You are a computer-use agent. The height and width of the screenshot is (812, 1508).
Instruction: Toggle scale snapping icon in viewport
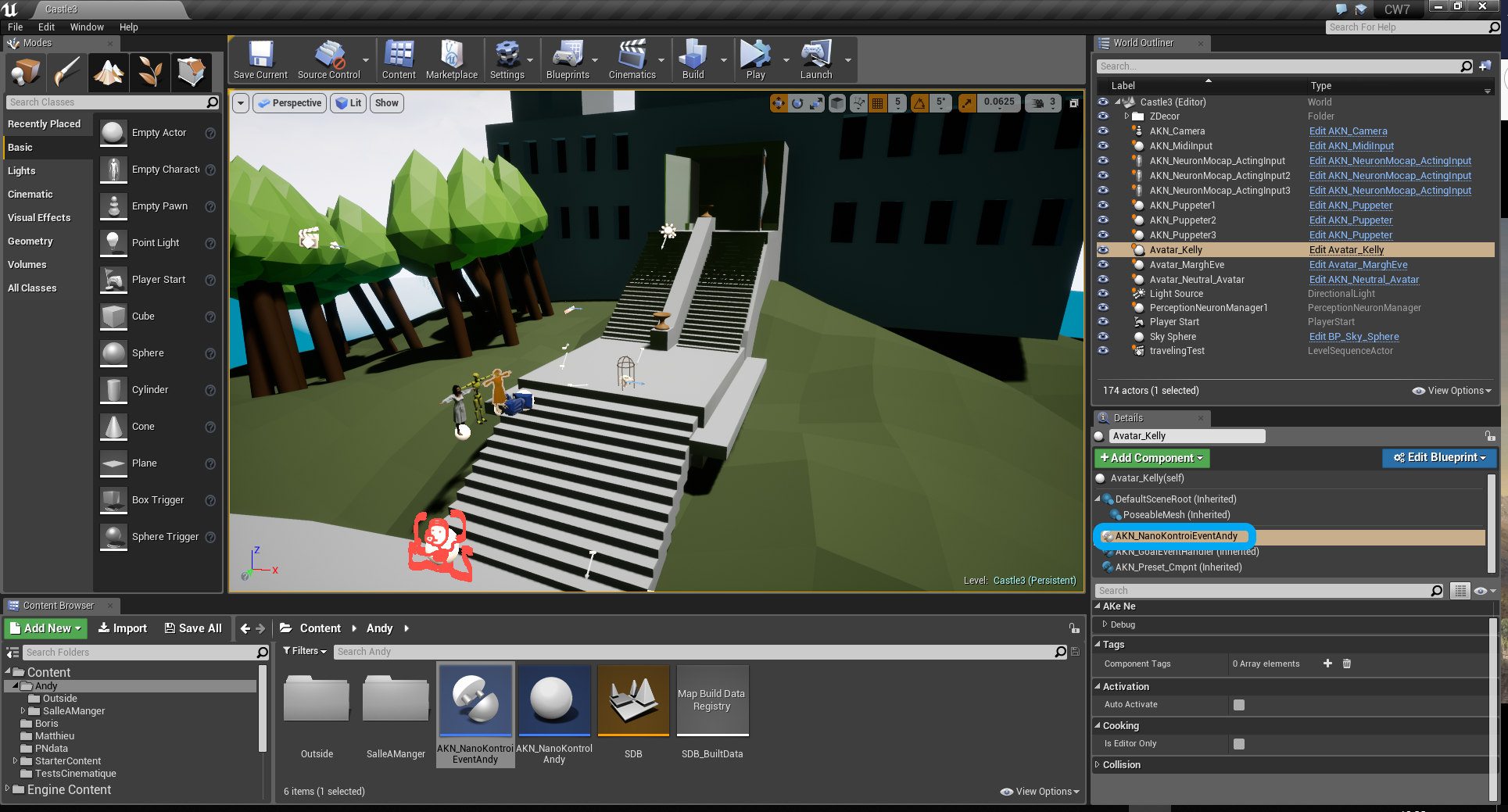click(968, 102)
